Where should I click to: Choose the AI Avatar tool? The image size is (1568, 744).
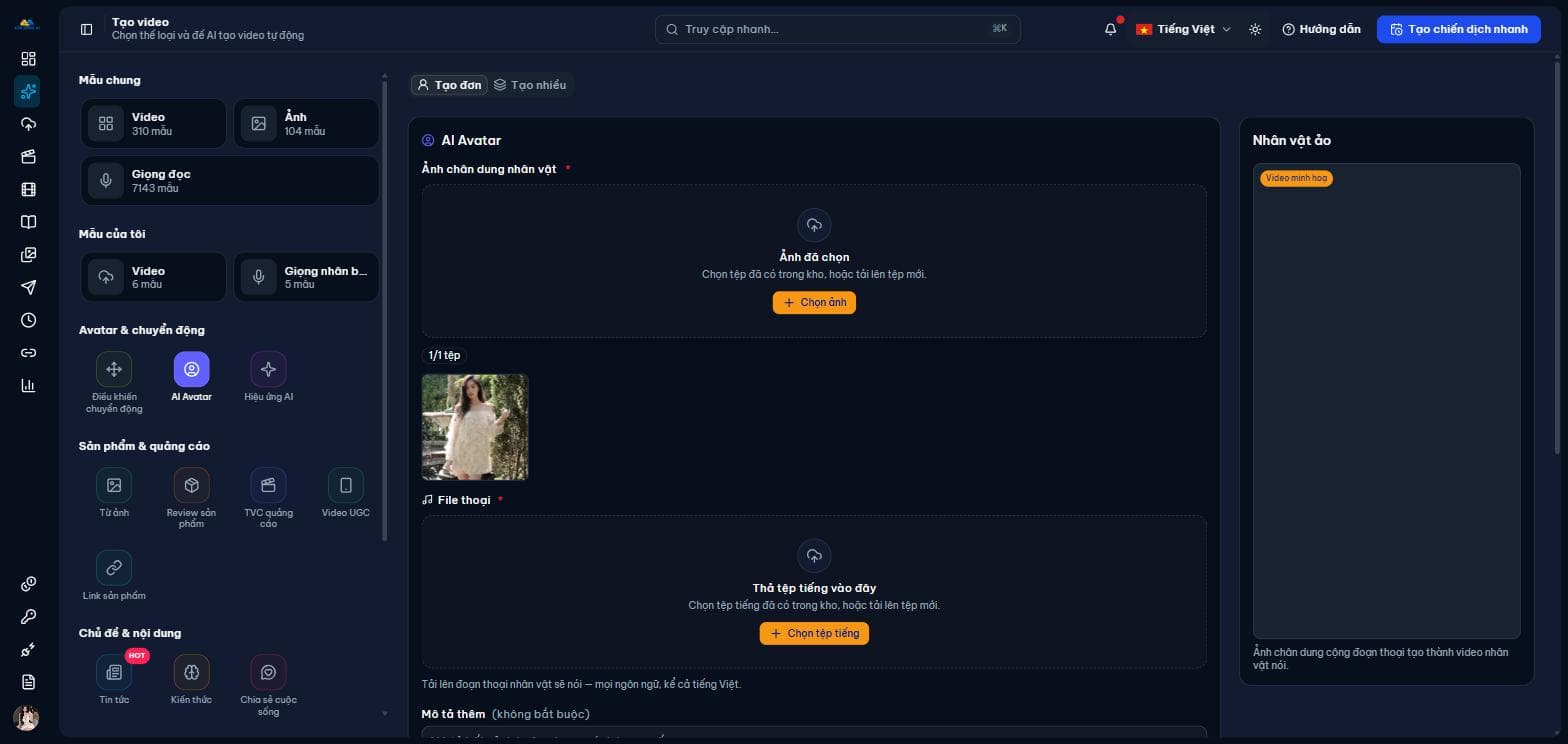click(191, 377)
